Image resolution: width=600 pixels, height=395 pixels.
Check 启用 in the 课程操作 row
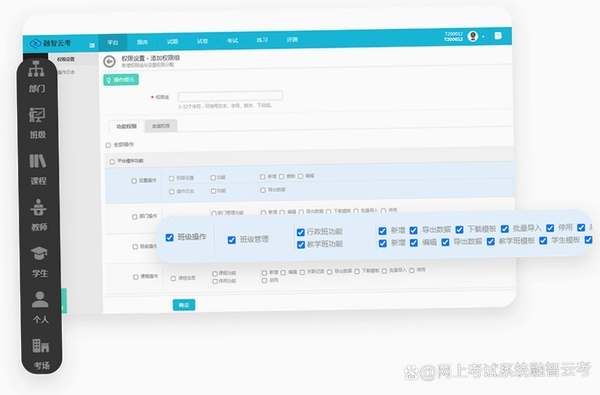tap(264, 281)
